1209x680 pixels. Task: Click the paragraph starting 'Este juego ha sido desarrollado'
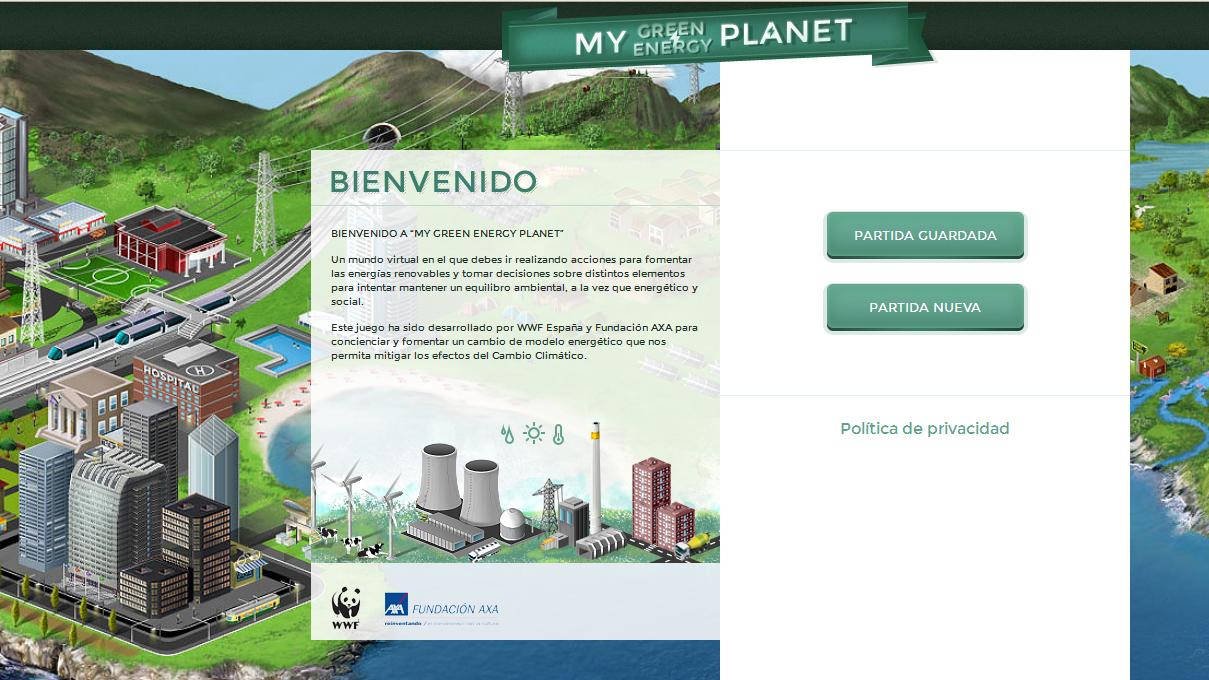coord(514,341)
